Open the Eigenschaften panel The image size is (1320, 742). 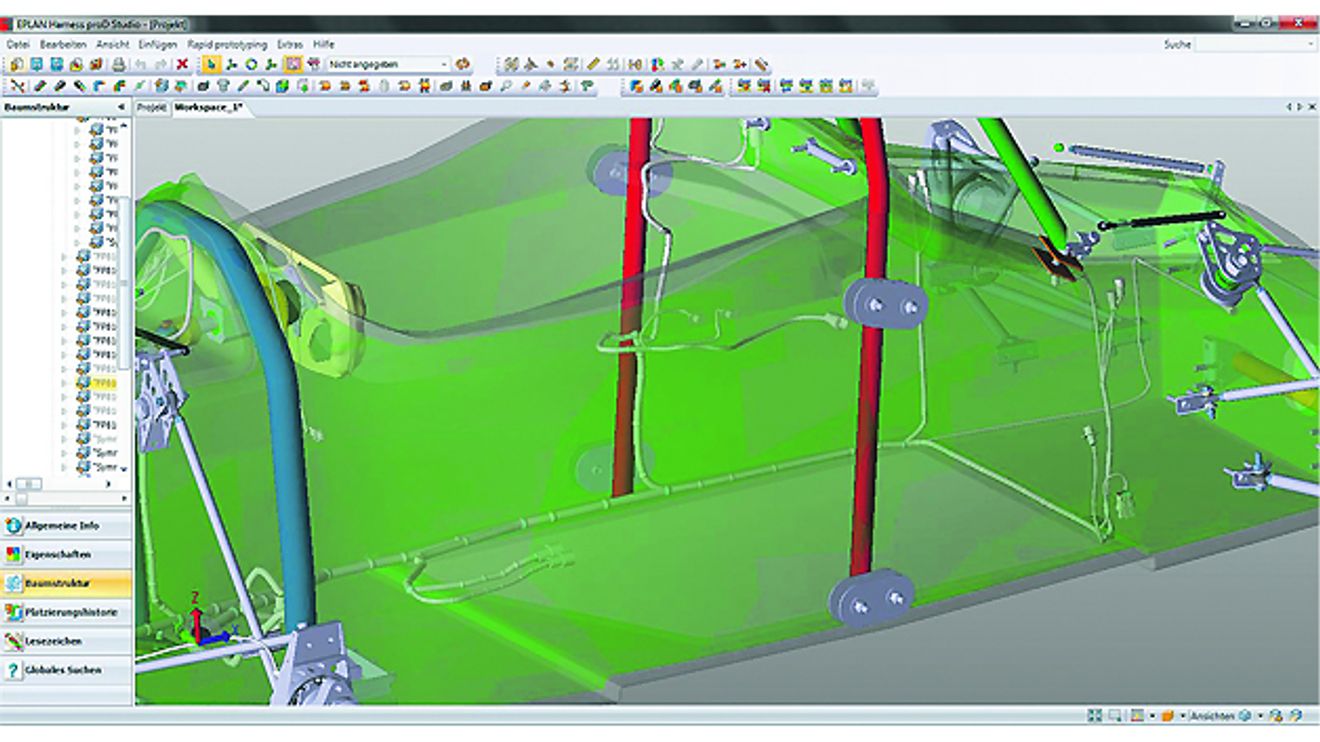66,554
